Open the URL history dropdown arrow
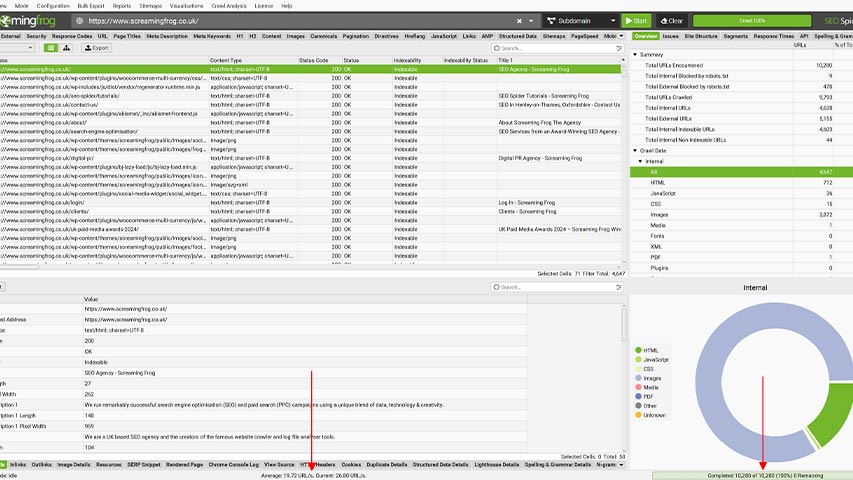853x480 pixels. [532, 20]
